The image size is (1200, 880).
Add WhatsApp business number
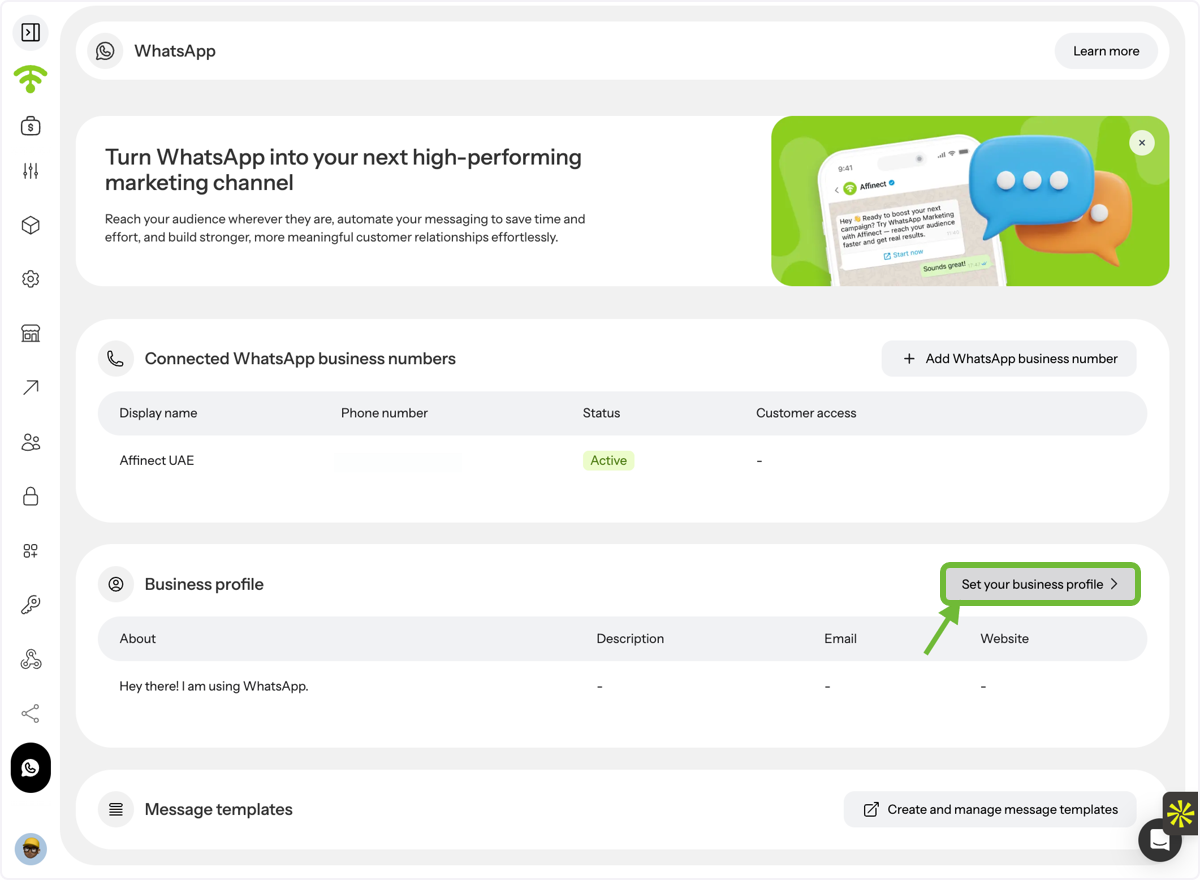pos(1009,359)
